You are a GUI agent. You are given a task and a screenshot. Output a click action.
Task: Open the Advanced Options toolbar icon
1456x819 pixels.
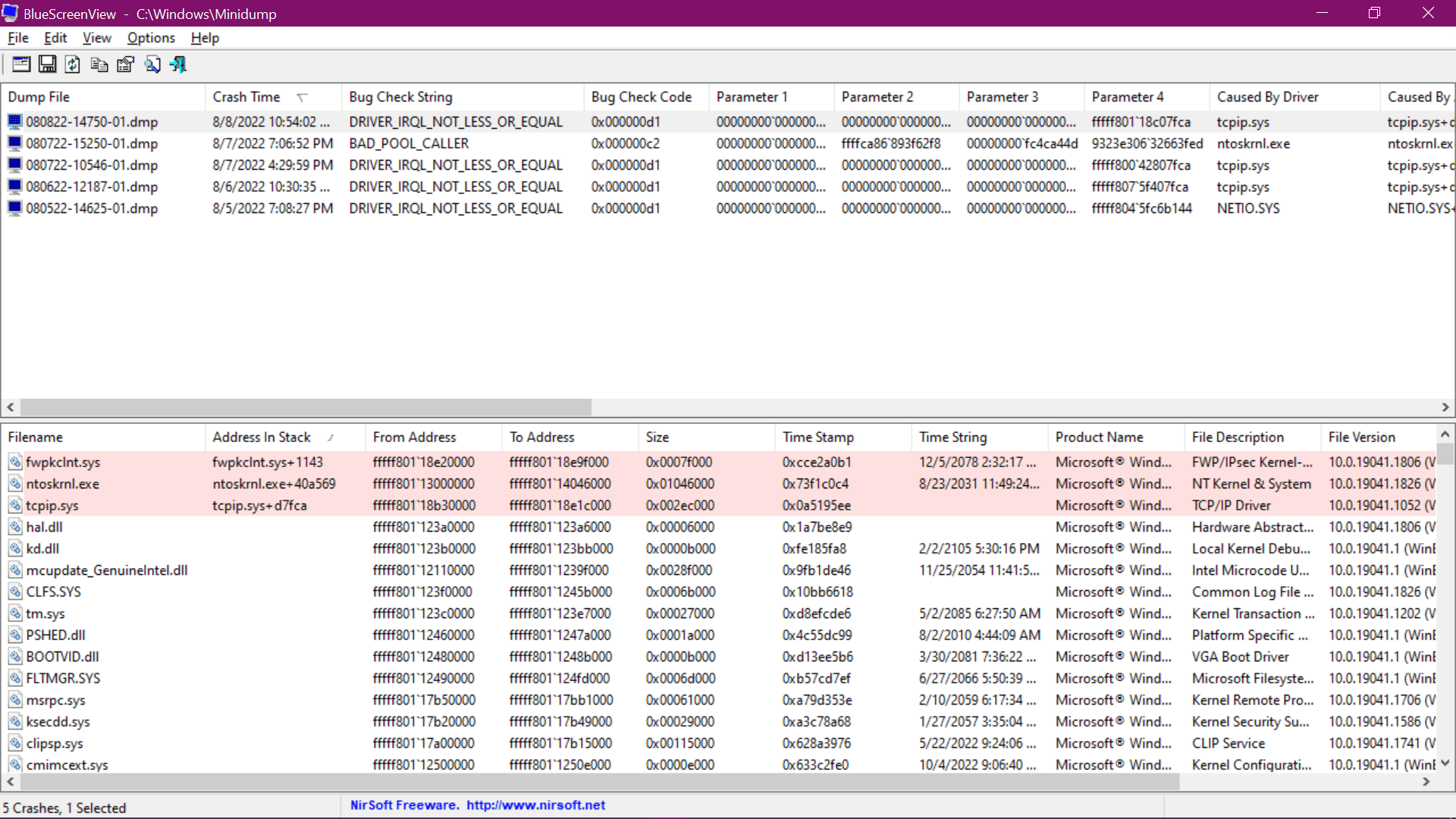(x=21, y=64)
